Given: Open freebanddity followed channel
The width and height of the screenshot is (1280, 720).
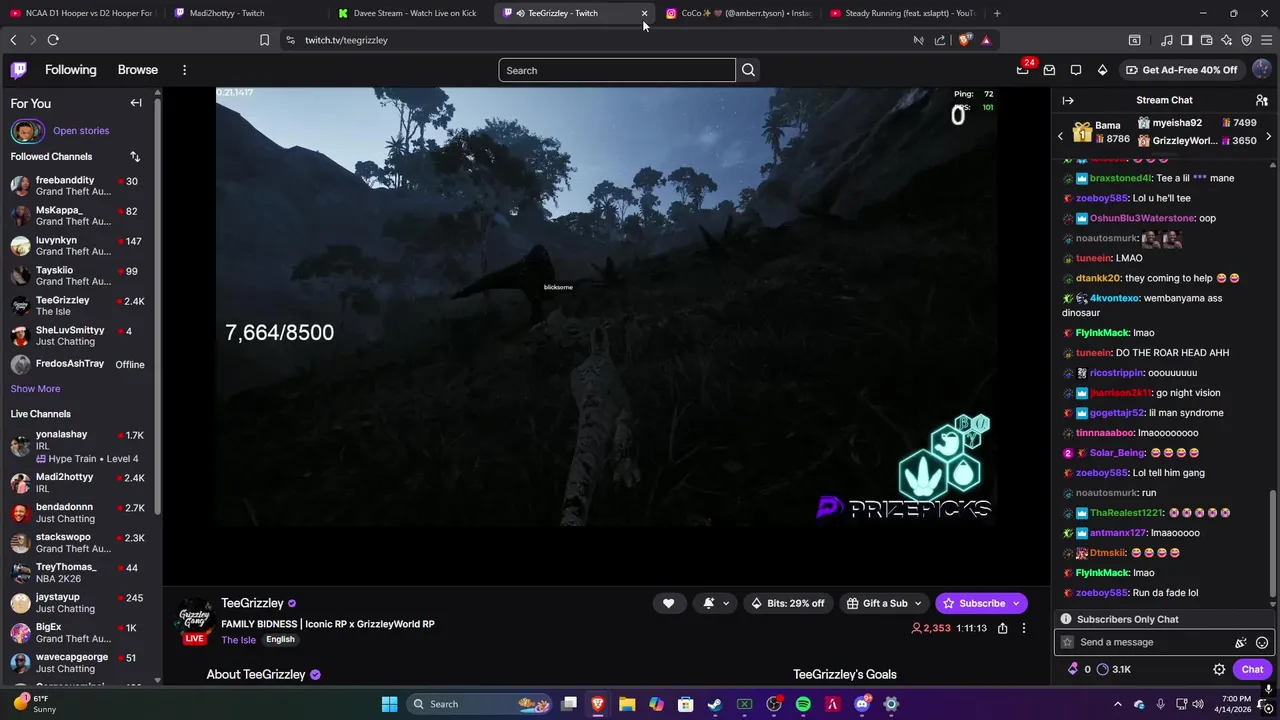Looking at the screenshot, I should click(x=80, y=186).
